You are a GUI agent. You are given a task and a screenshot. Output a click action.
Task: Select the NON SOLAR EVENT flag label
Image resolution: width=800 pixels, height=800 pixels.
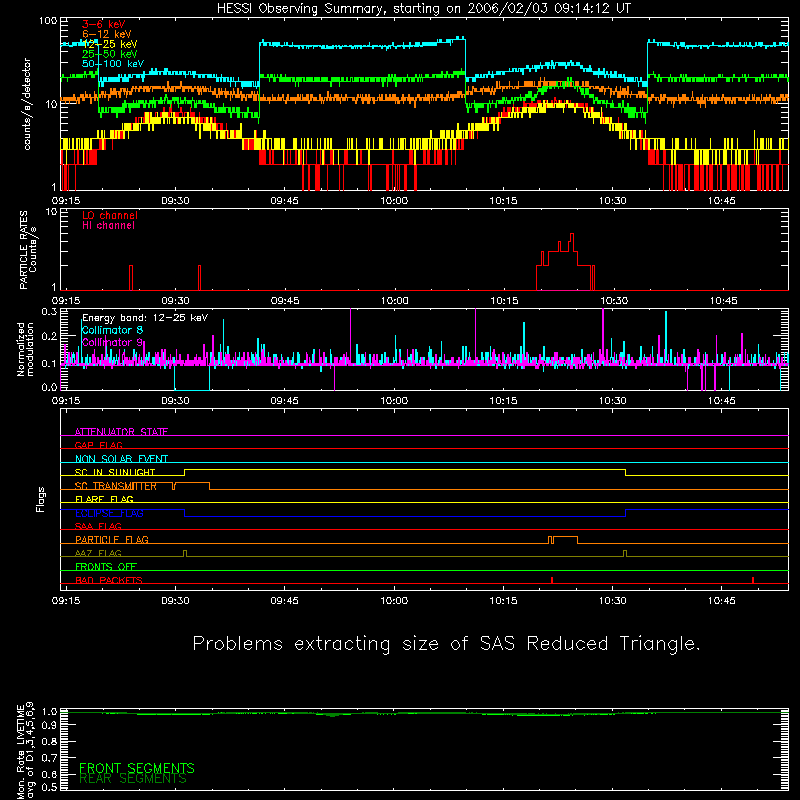point(121,459)
